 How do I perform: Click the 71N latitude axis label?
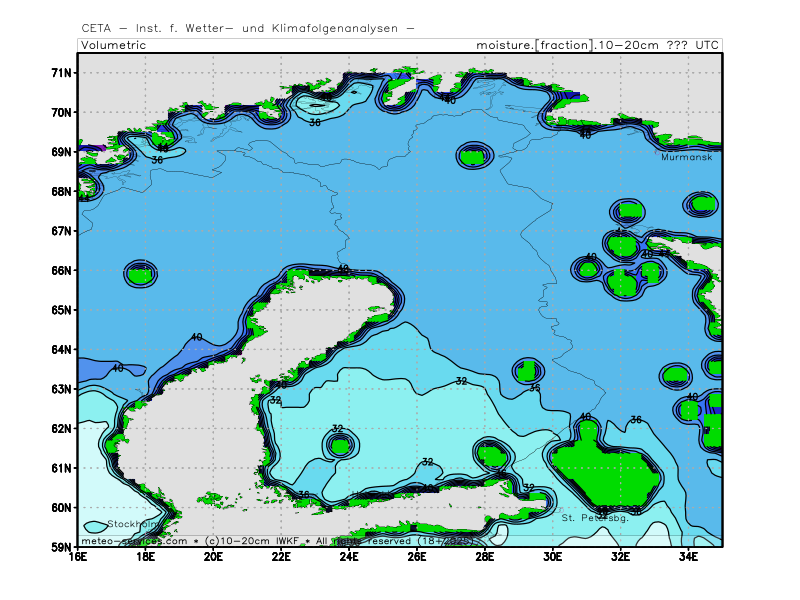[x=62, y=73]
